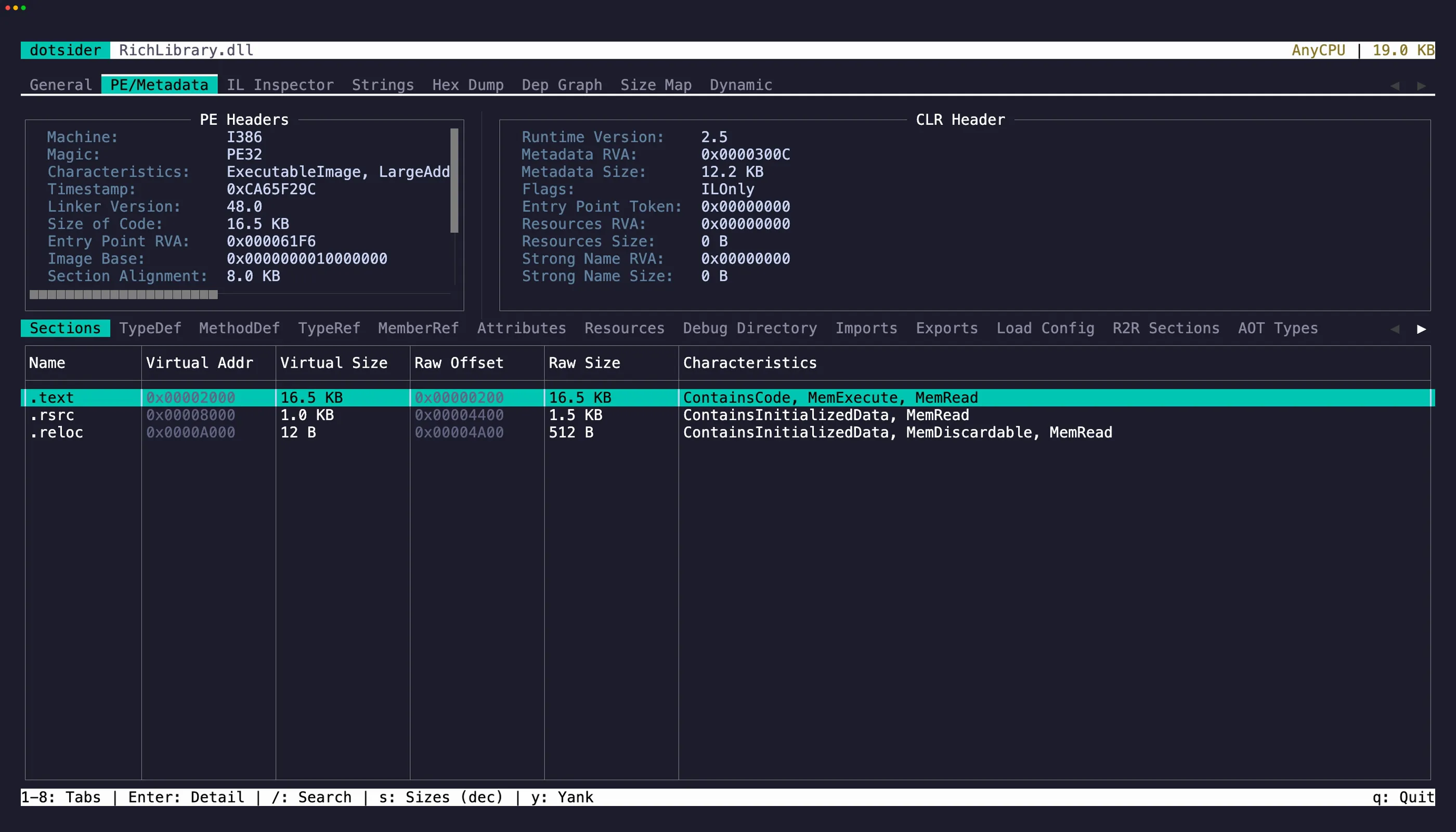
Task: Click raw offset 0x00004400 cell
Action: (x=459, y=415)
